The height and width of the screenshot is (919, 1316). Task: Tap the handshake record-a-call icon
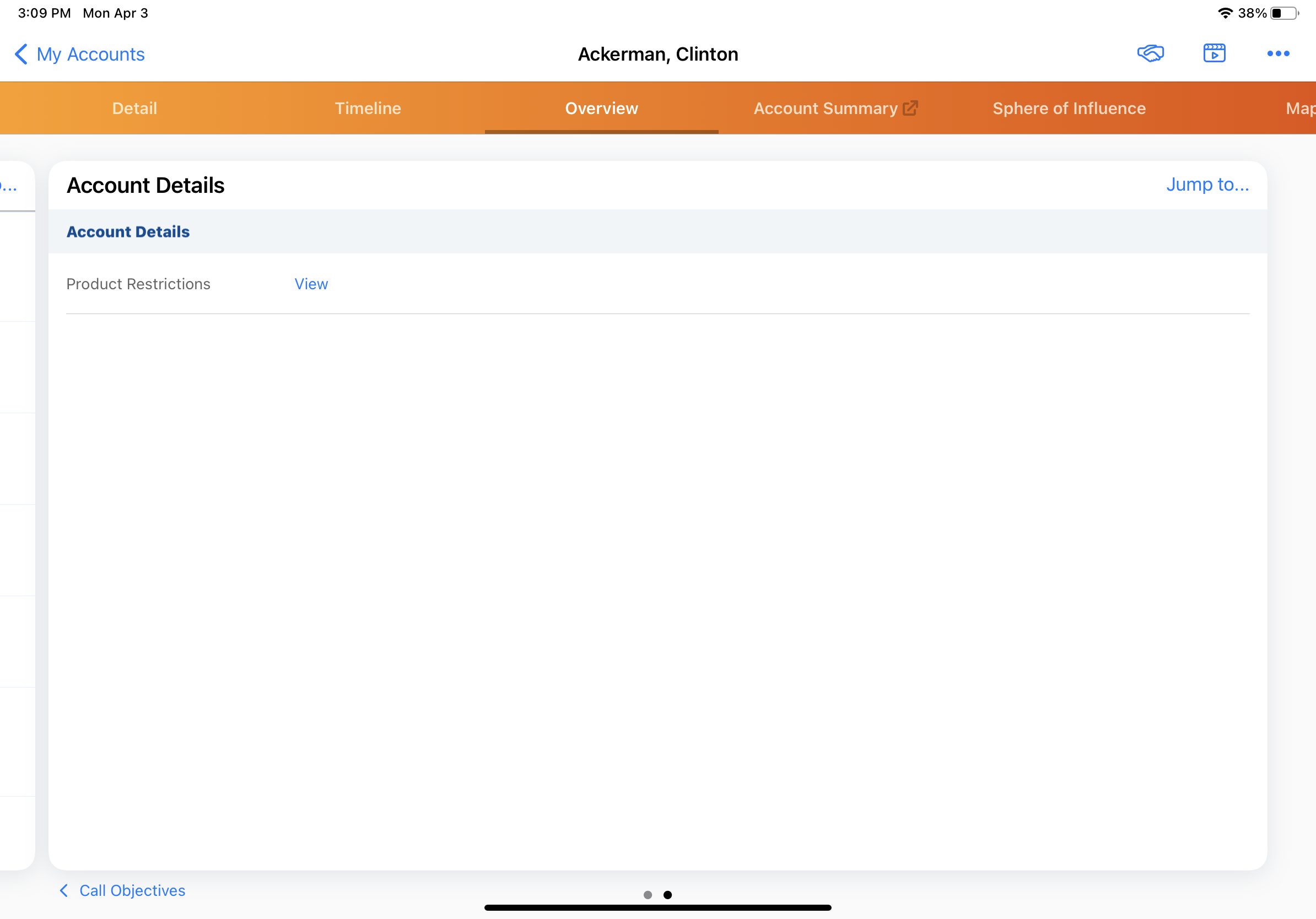pos(1150,54)
